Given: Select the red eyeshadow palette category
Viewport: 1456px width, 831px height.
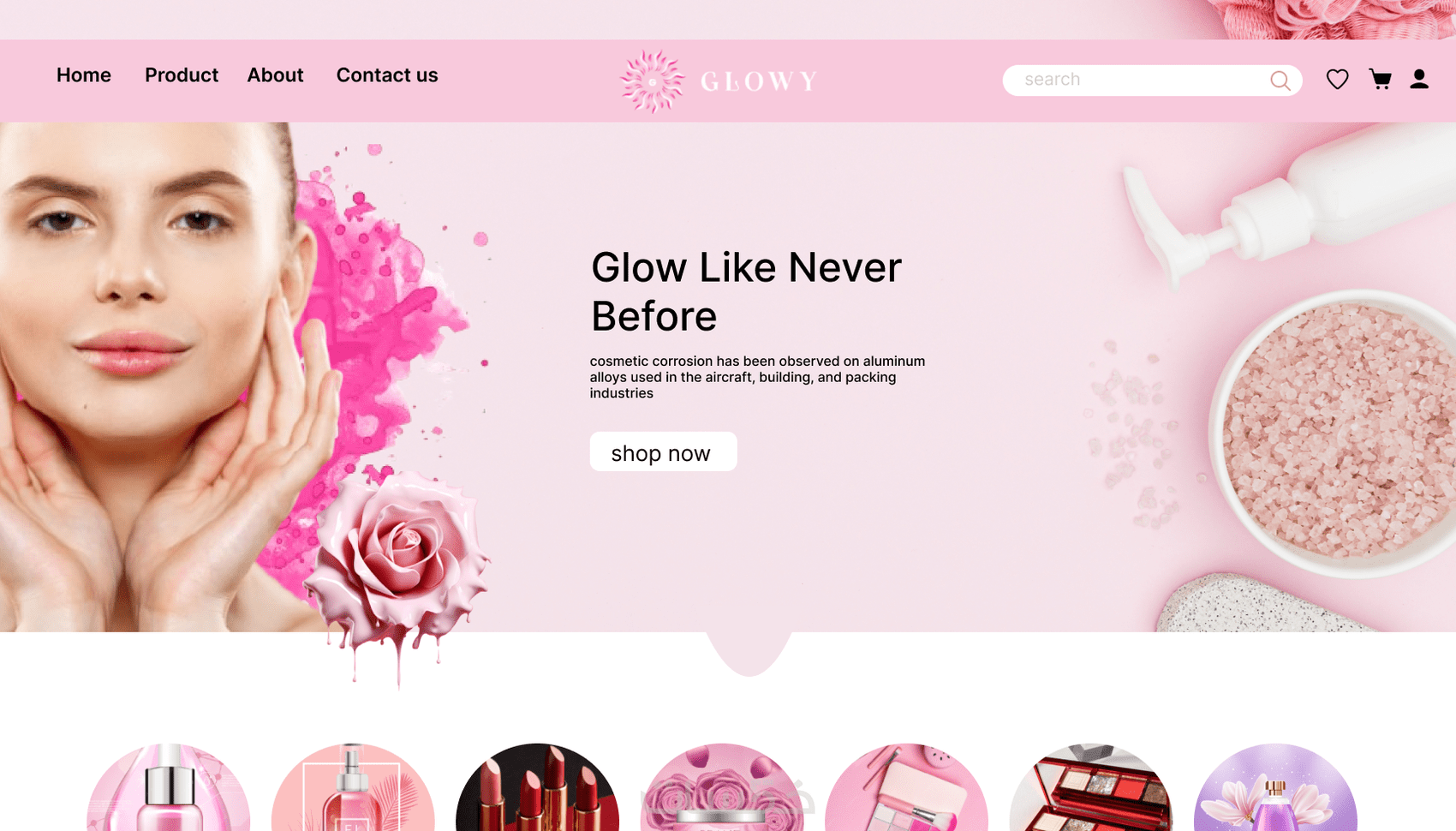Looking at the screenshot, I should [x=1091, y=787].
